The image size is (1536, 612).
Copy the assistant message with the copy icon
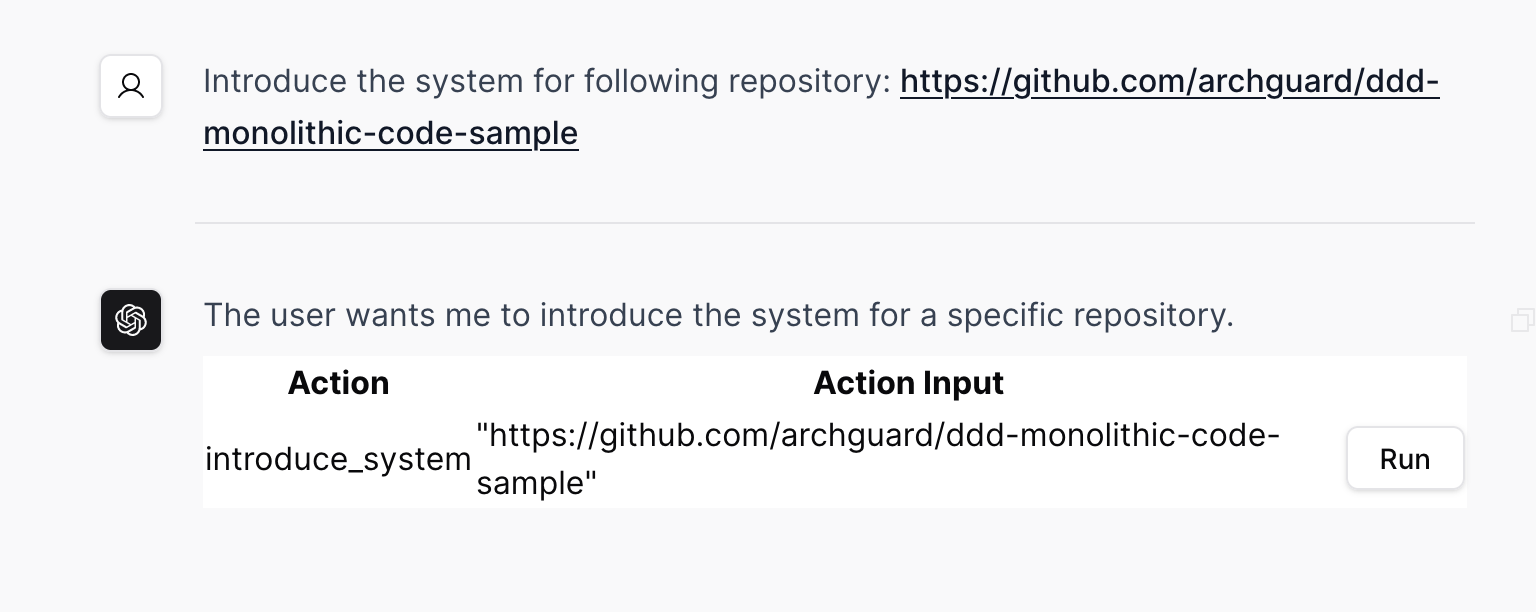[1522, 320]
